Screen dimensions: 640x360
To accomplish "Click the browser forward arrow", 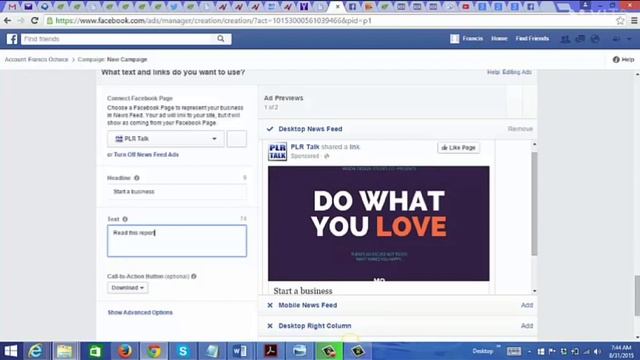I will (x=21, y=20).
